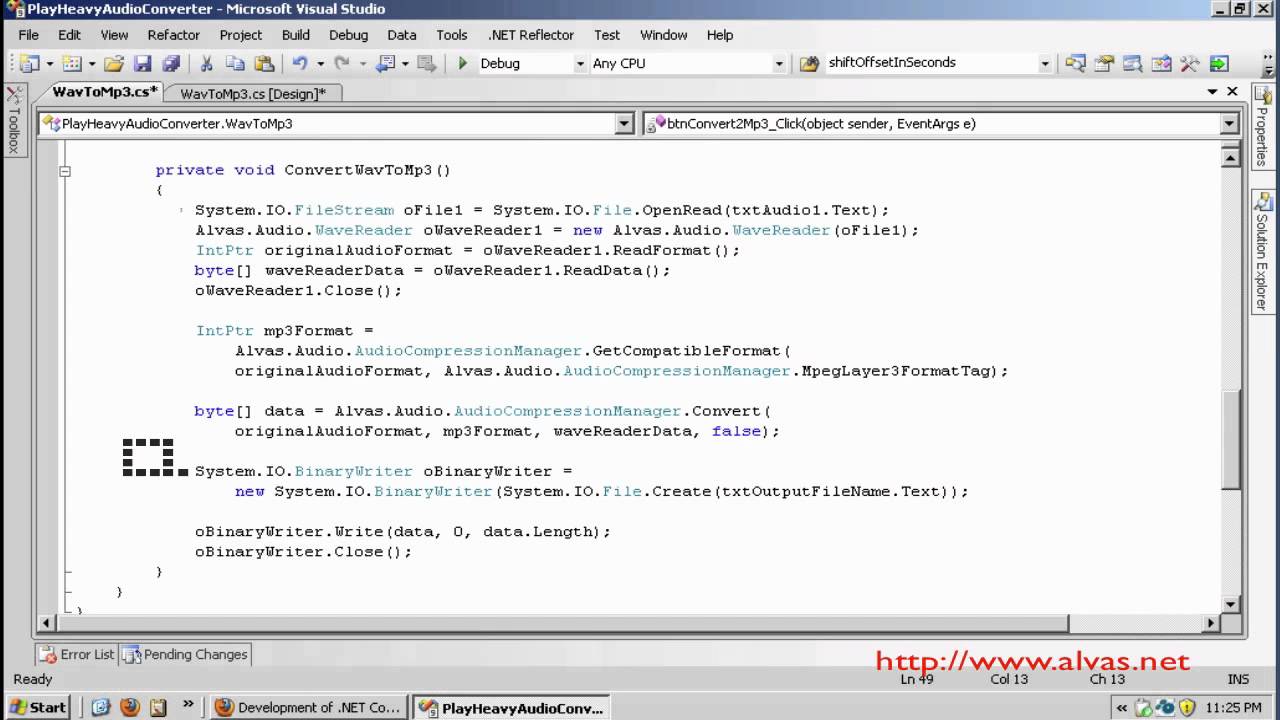The image size is (1280, 720).
Task: Click the Copy toolbar icon
Action: point(235,63)
